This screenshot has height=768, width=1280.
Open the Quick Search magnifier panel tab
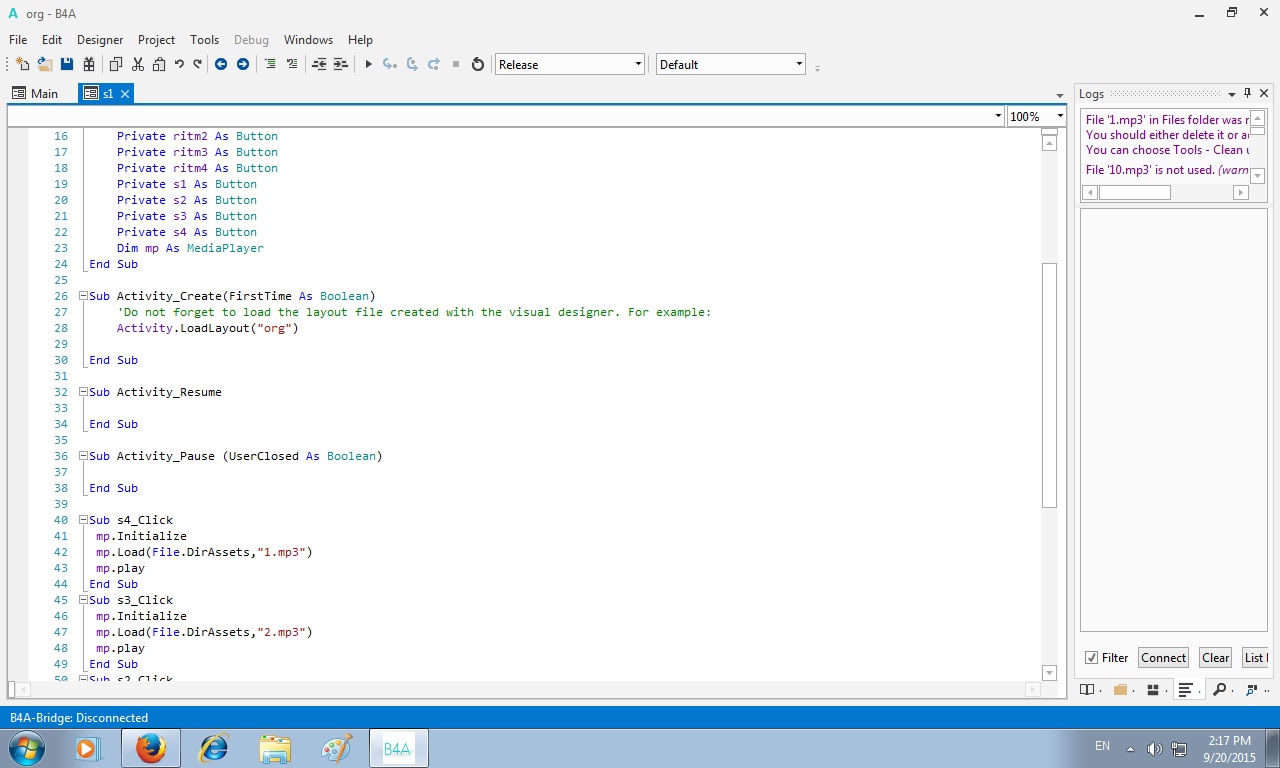[x=1219, y=690]
